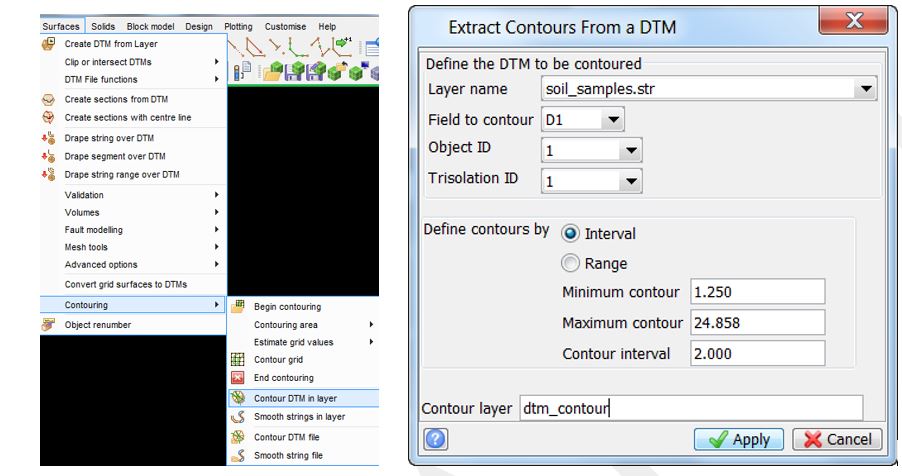902x476 pixels.
Task: Click the Contour interval field
Action: pos(758,353)
